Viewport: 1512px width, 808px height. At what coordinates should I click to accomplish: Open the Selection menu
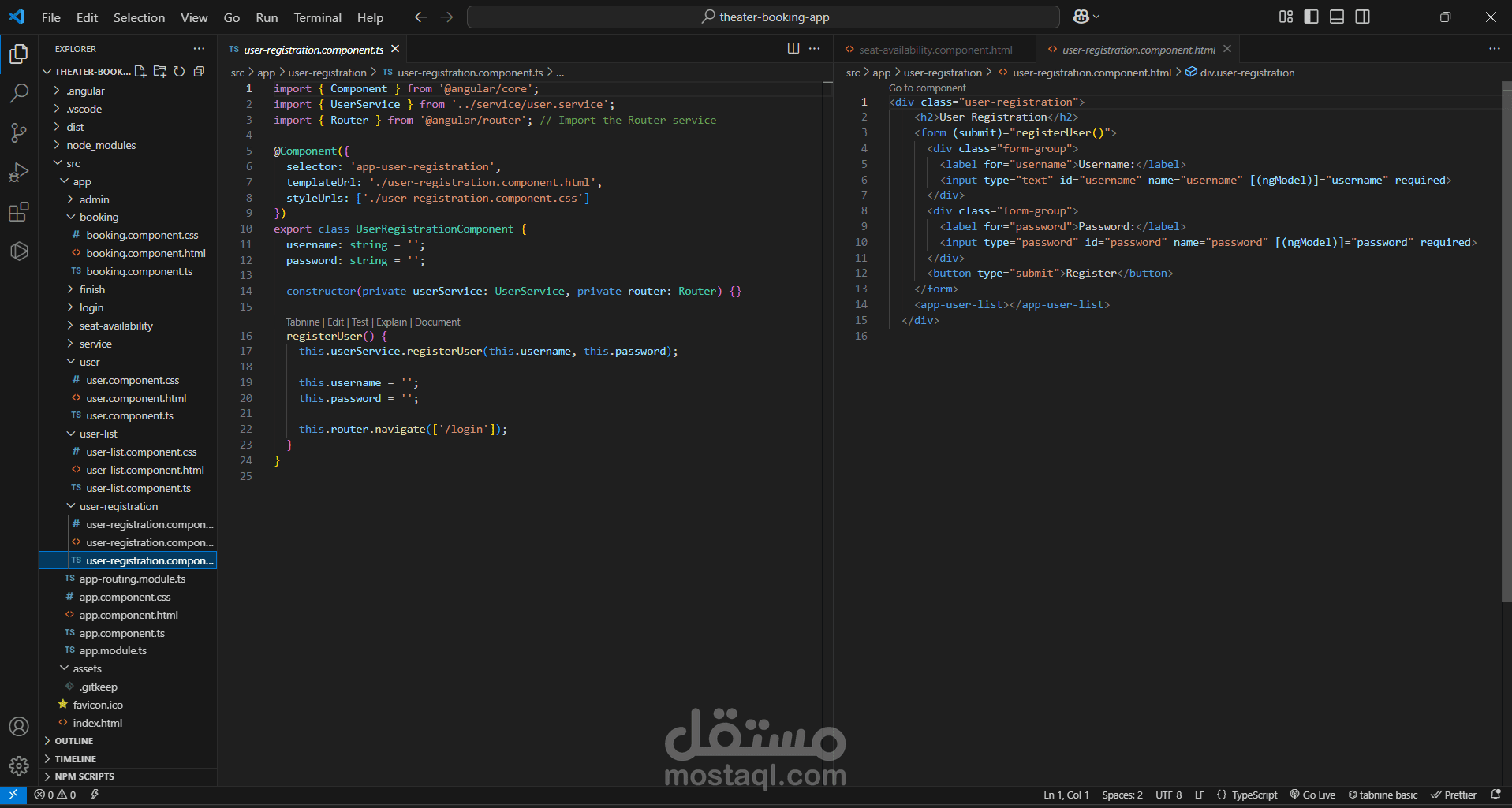139,17
